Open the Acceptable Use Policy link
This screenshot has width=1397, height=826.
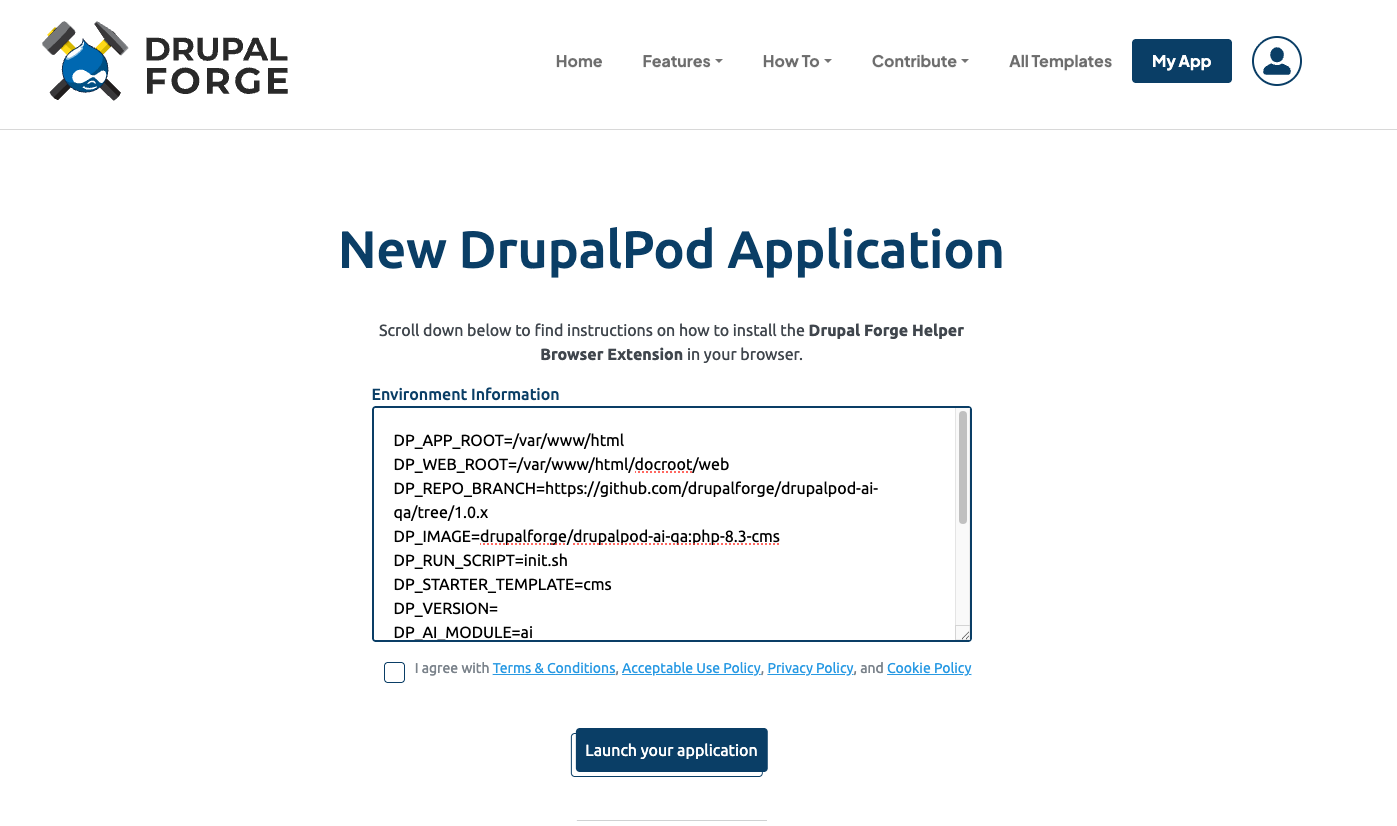coord(691,668)
